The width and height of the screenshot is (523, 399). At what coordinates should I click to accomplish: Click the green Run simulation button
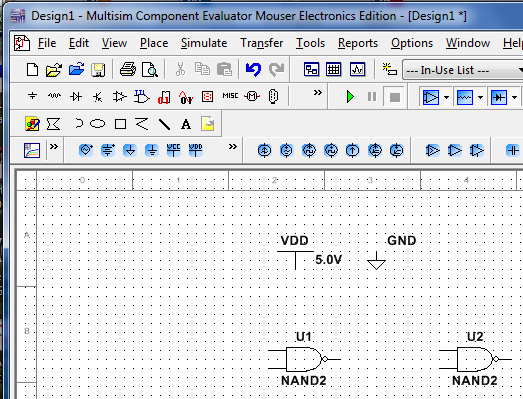coord(350,97)
